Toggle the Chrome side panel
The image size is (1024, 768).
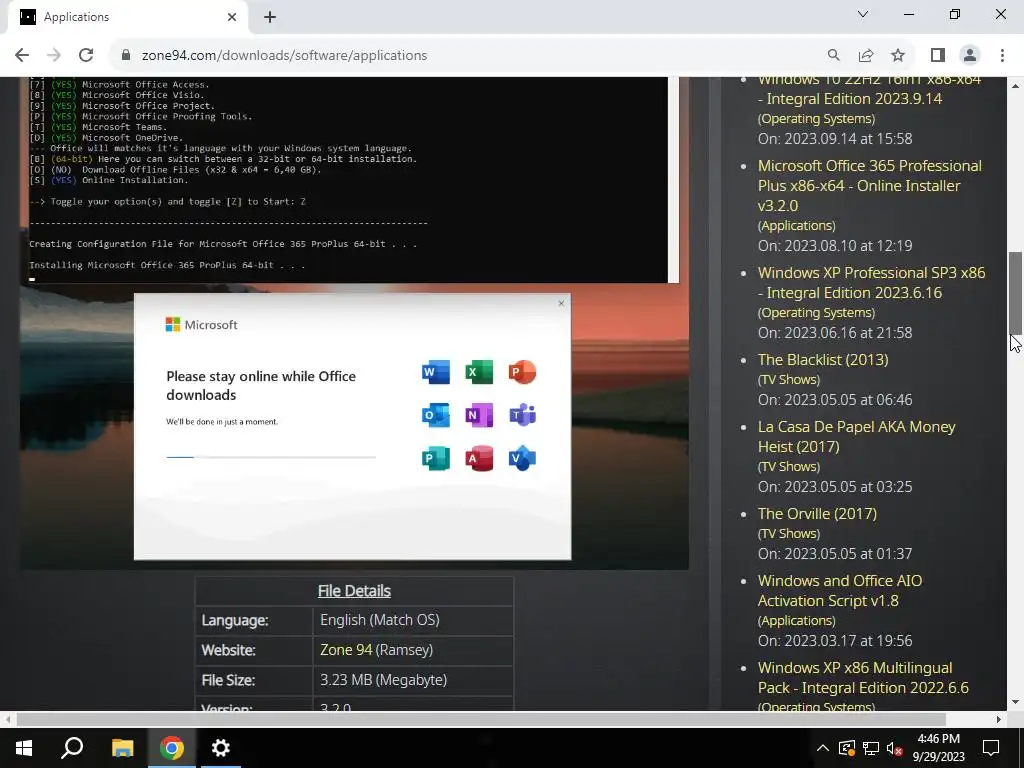point(938,56)
